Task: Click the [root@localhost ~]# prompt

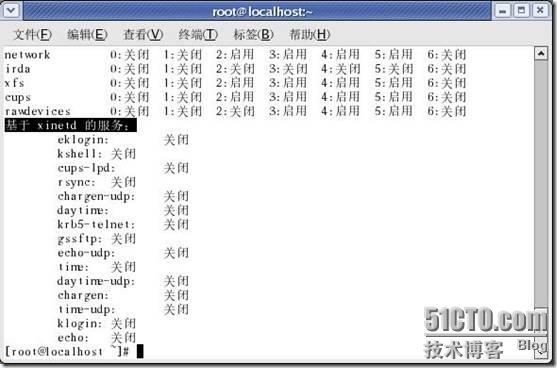Action: (67, 352)
